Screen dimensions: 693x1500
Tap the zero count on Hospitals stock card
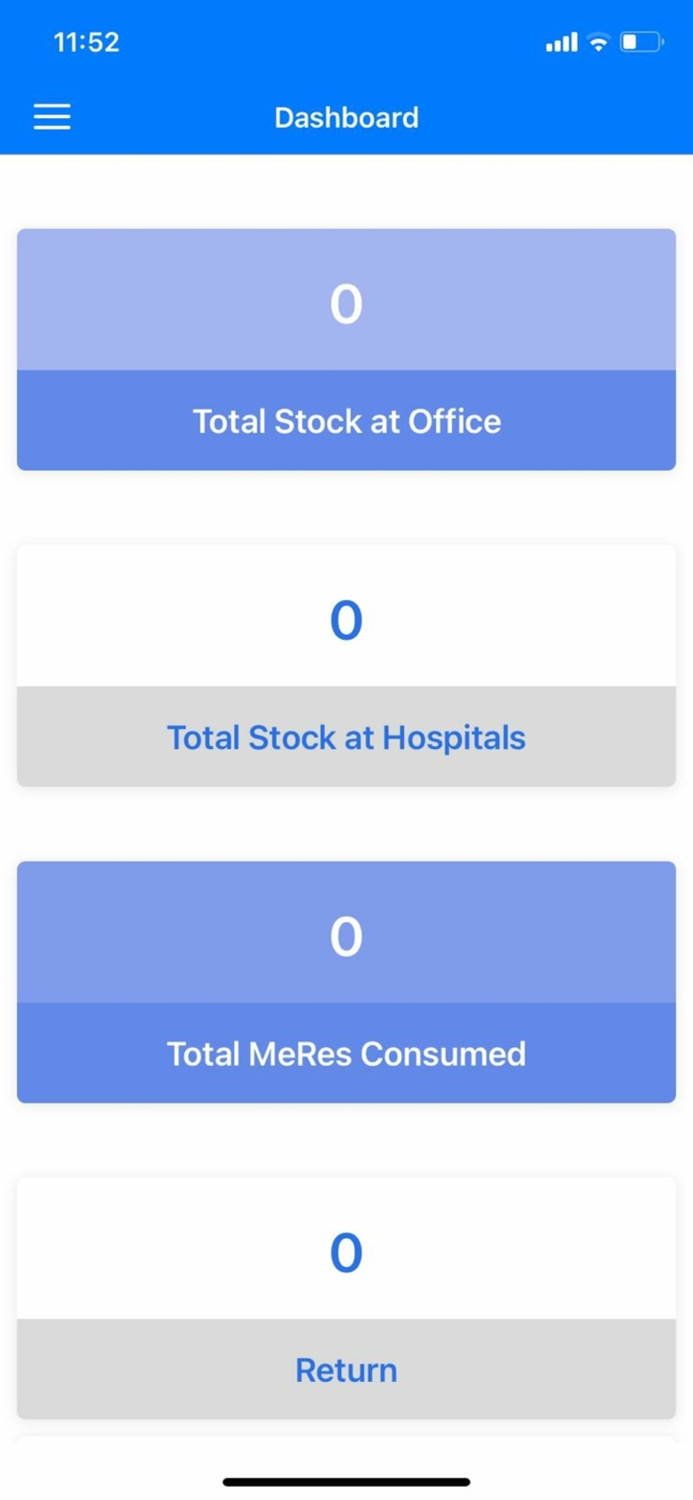click(x=346, y=620)
